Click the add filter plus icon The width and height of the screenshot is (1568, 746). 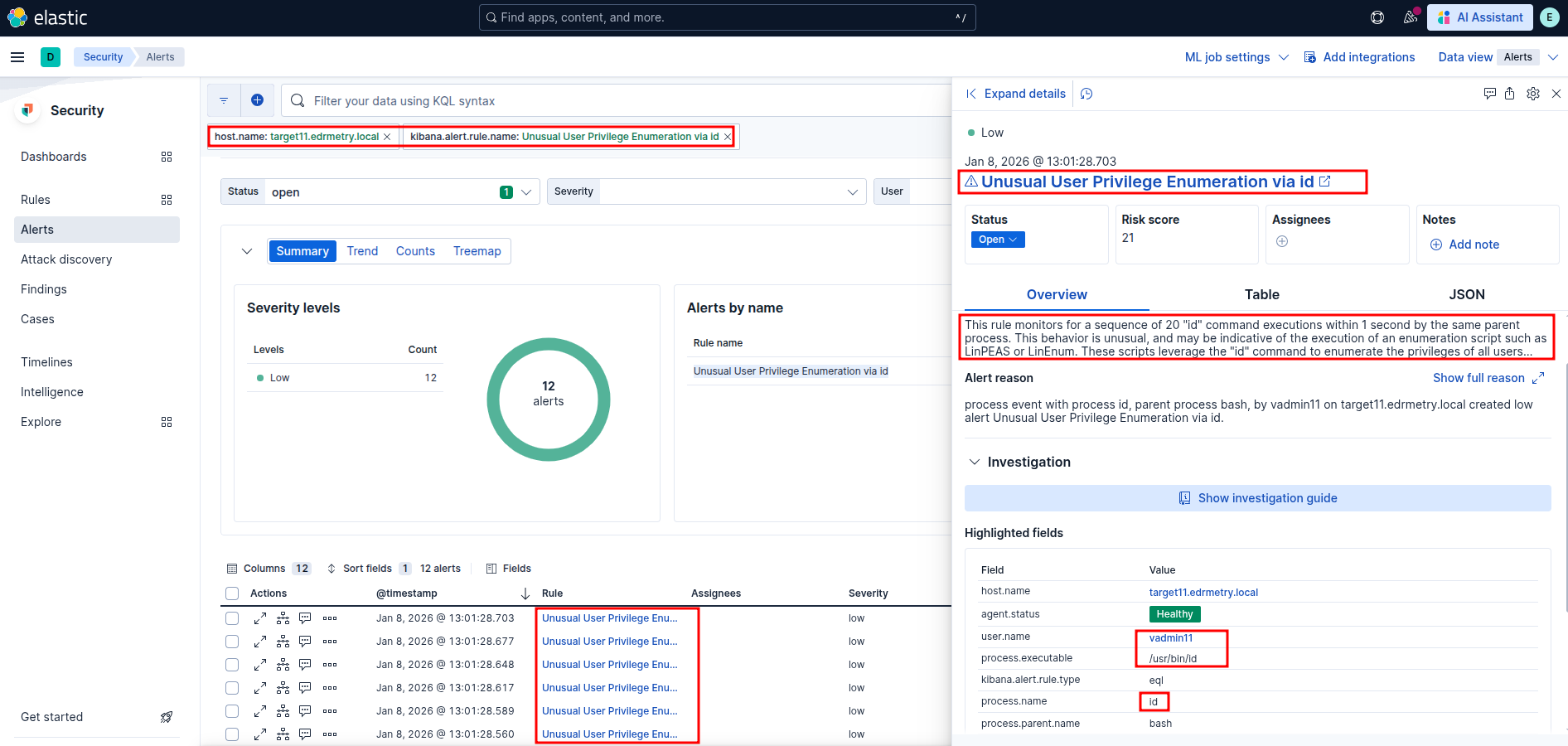[257, 100]
